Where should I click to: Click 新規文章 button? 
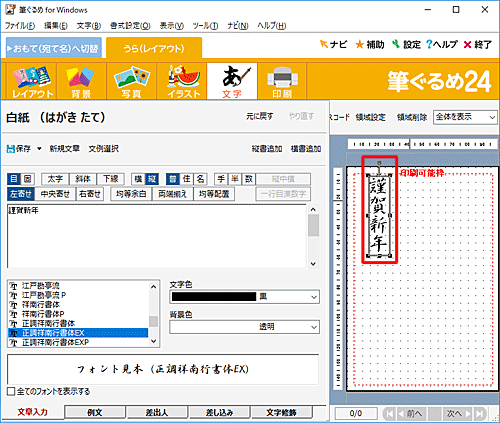coord(65,149)
